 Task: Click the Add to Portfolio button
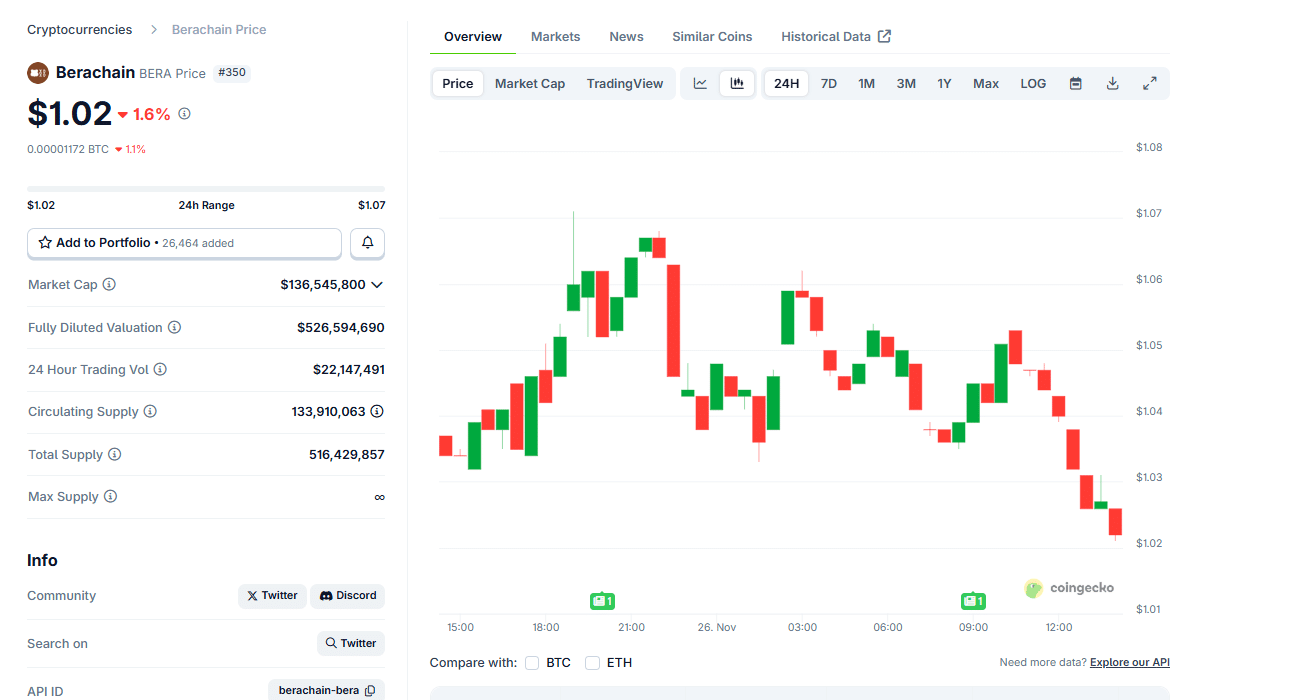(x=184, y=243)
